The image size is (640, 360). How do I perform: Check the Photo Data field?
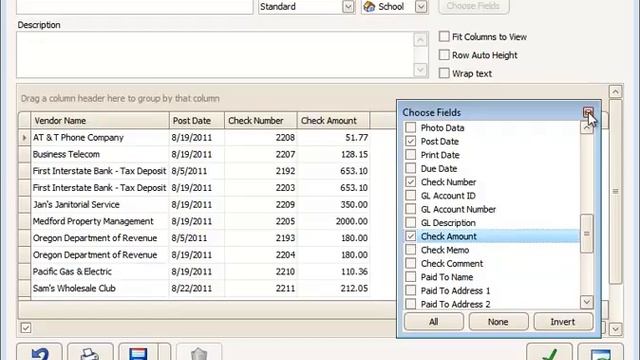coord(411,128)
